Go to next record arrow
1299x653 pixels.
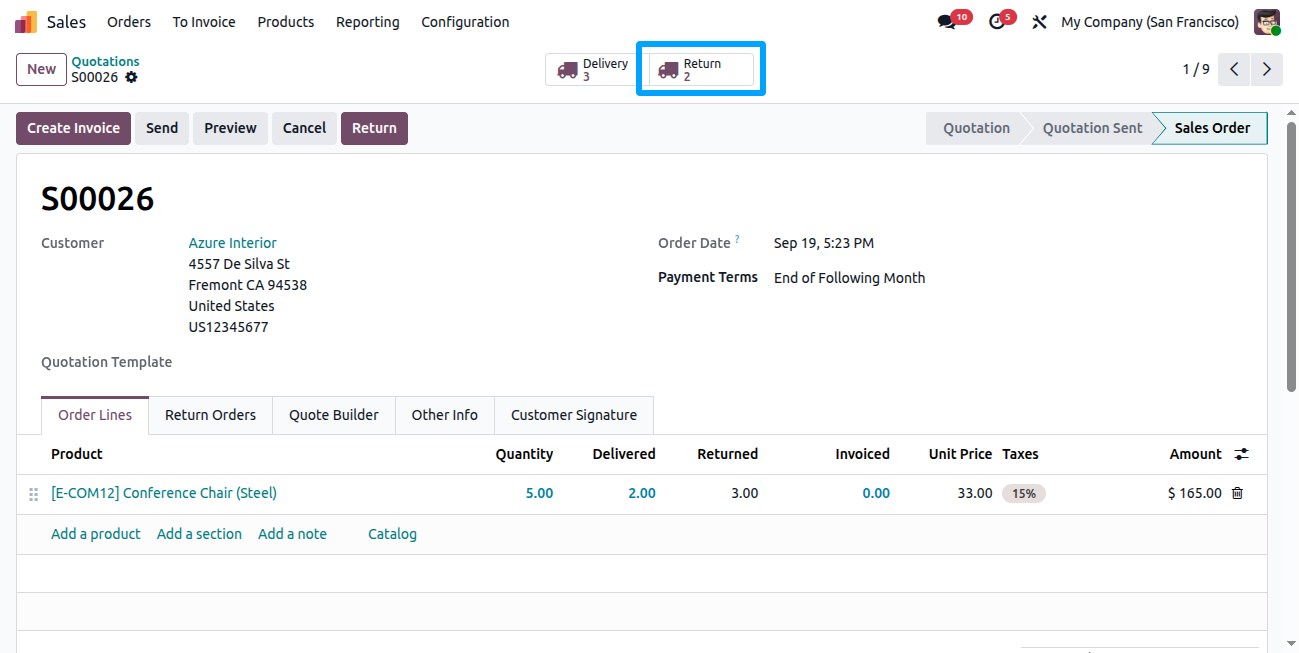[1267, 69]
